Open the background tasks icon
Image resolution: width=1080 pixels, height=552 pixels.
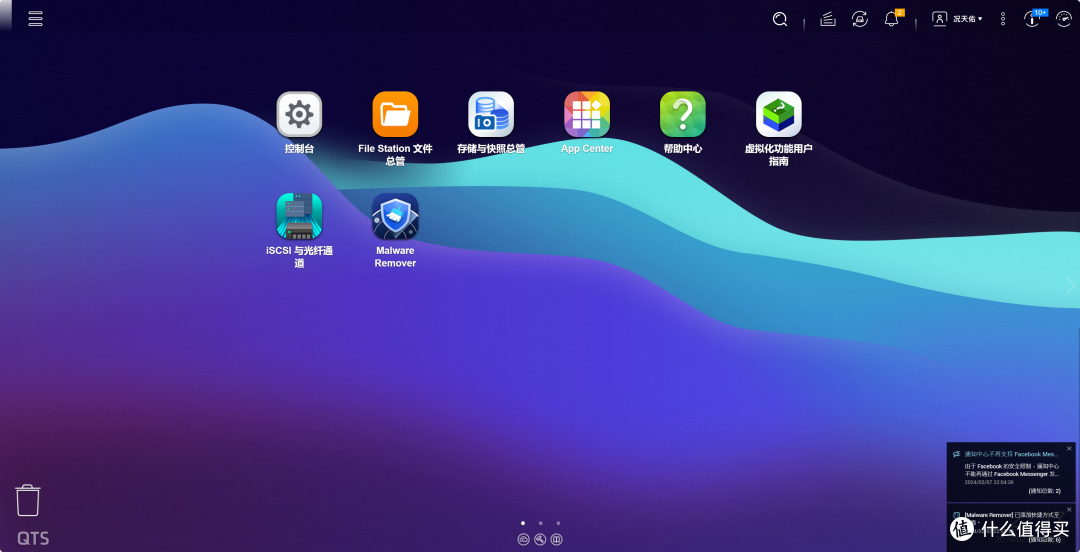[x=828, y=19]
